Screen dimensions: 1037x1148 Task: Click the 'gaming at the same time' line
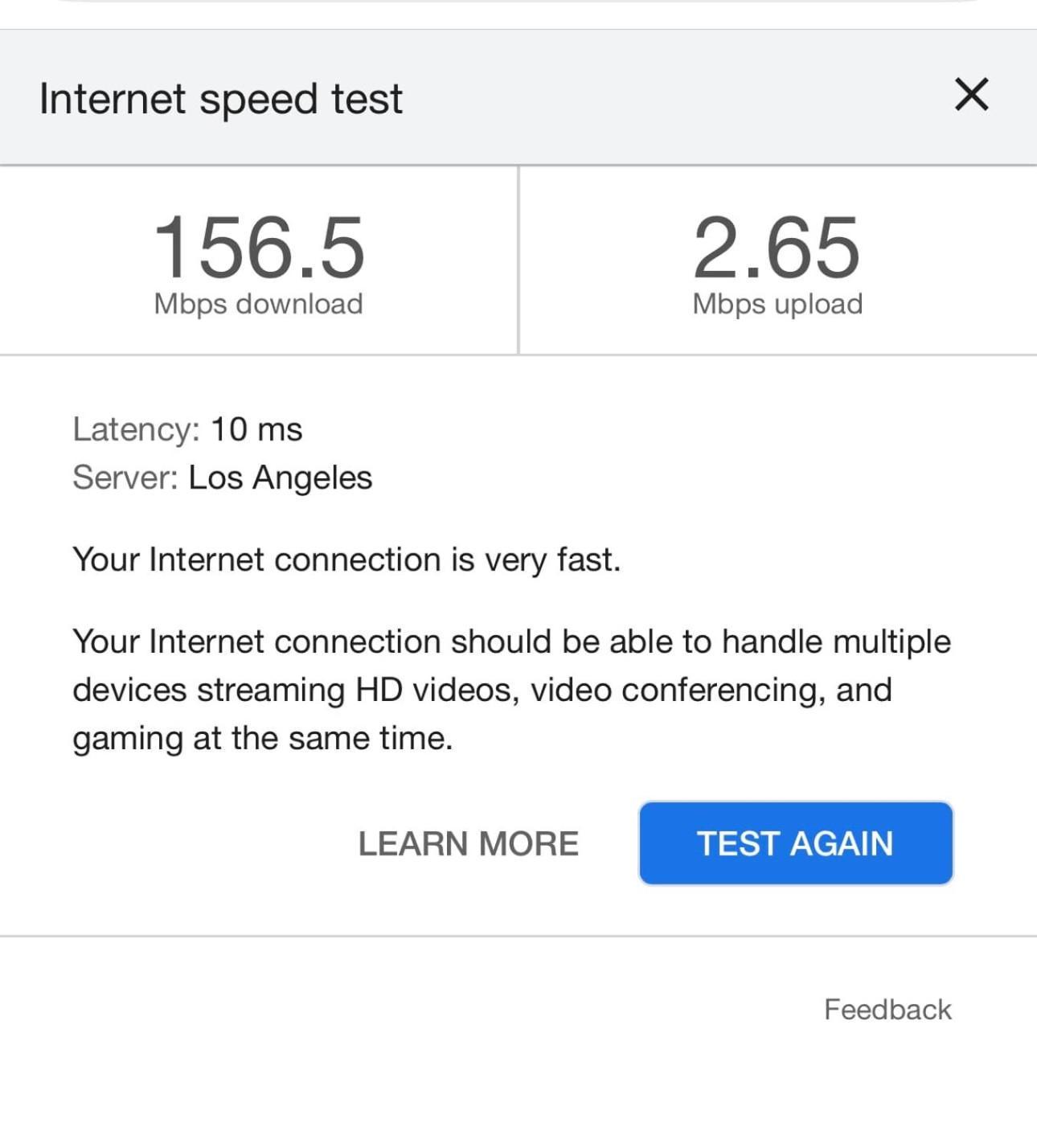click(263, 738)
